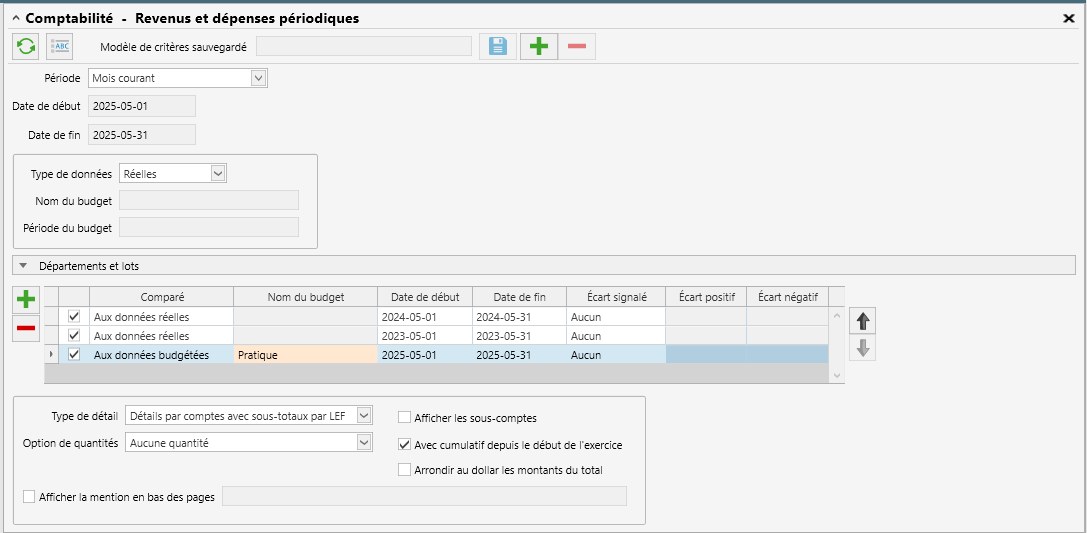Click the Écart positif column header
Screen dimensions: 1087x533
pyautogui.click(x=706, y=297)
